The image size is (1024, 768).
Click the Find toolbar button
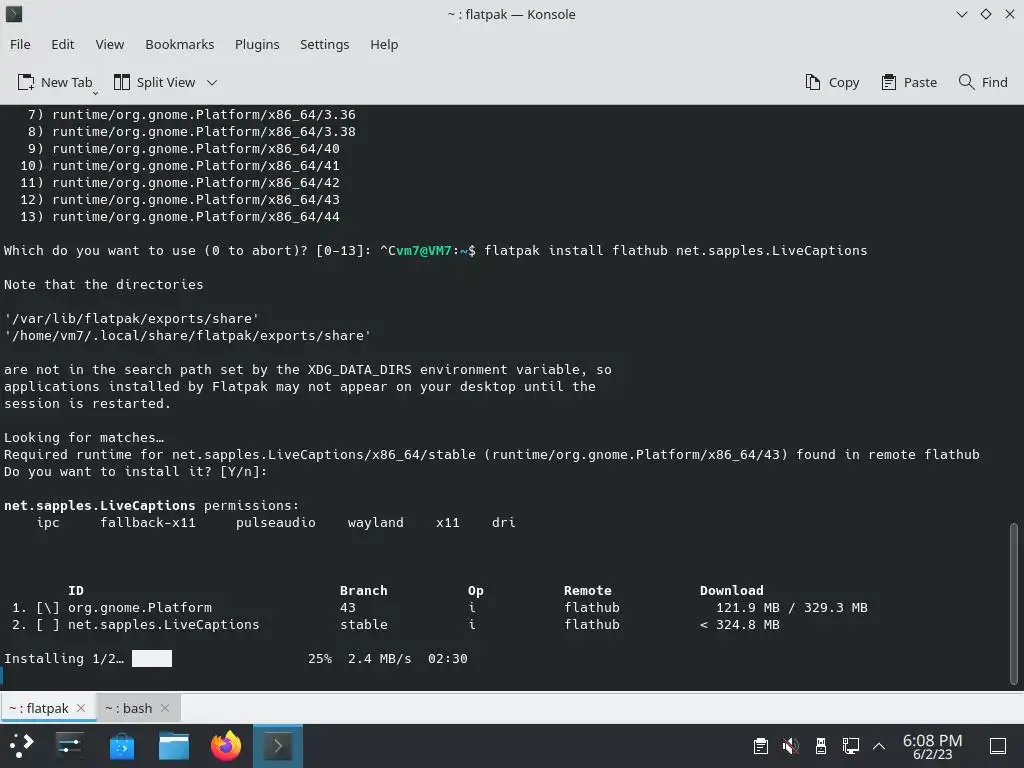coord(983,82)
